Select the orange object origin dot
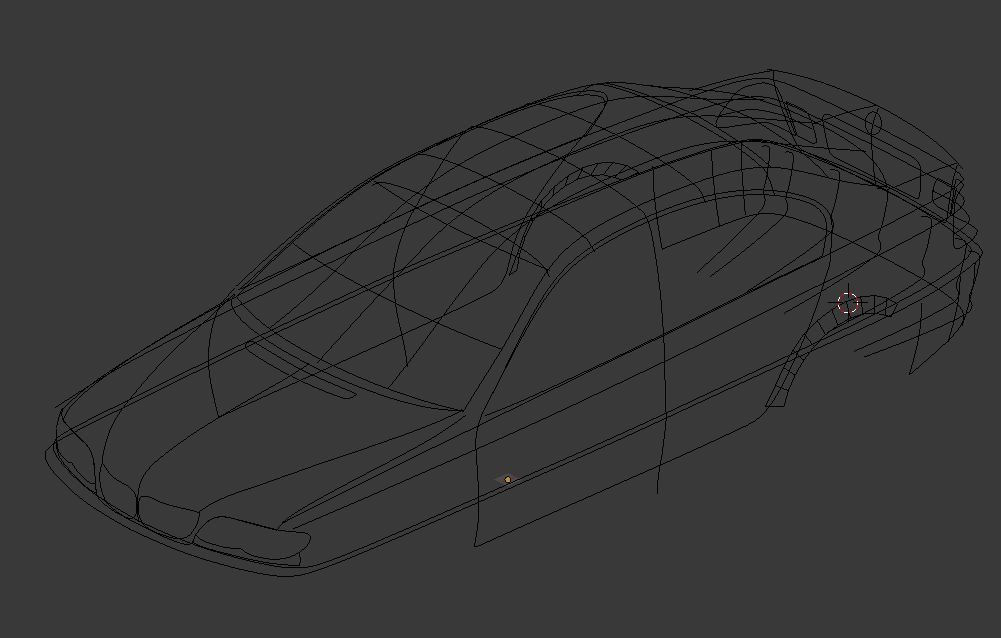 pos(508,480)
